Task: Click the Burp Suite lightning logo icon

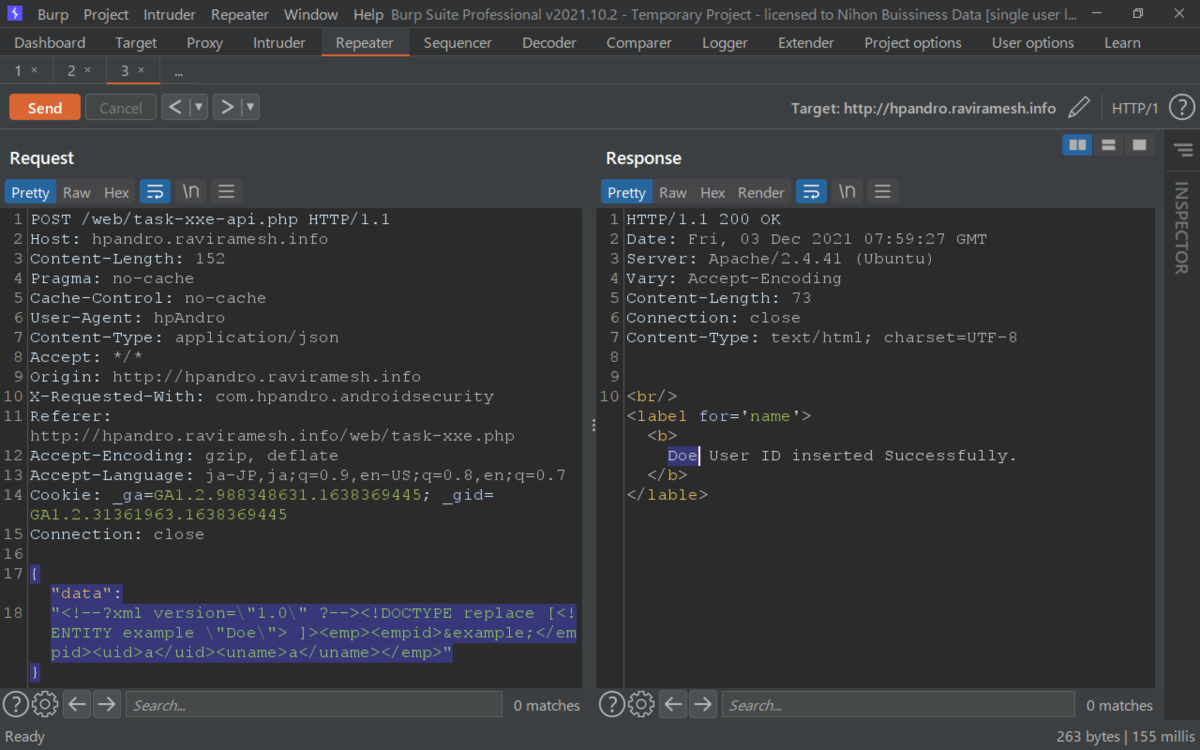Action: click(14, 14)
